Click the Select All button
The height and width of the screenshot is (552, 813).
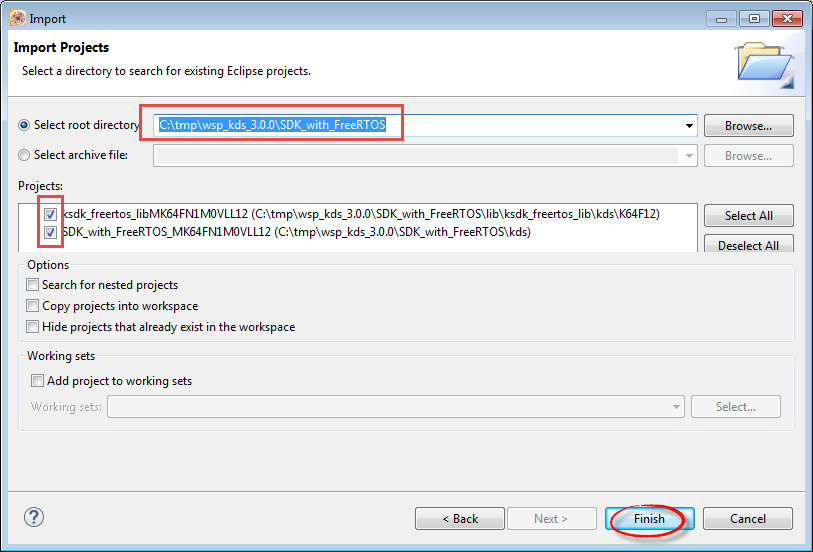748,216
